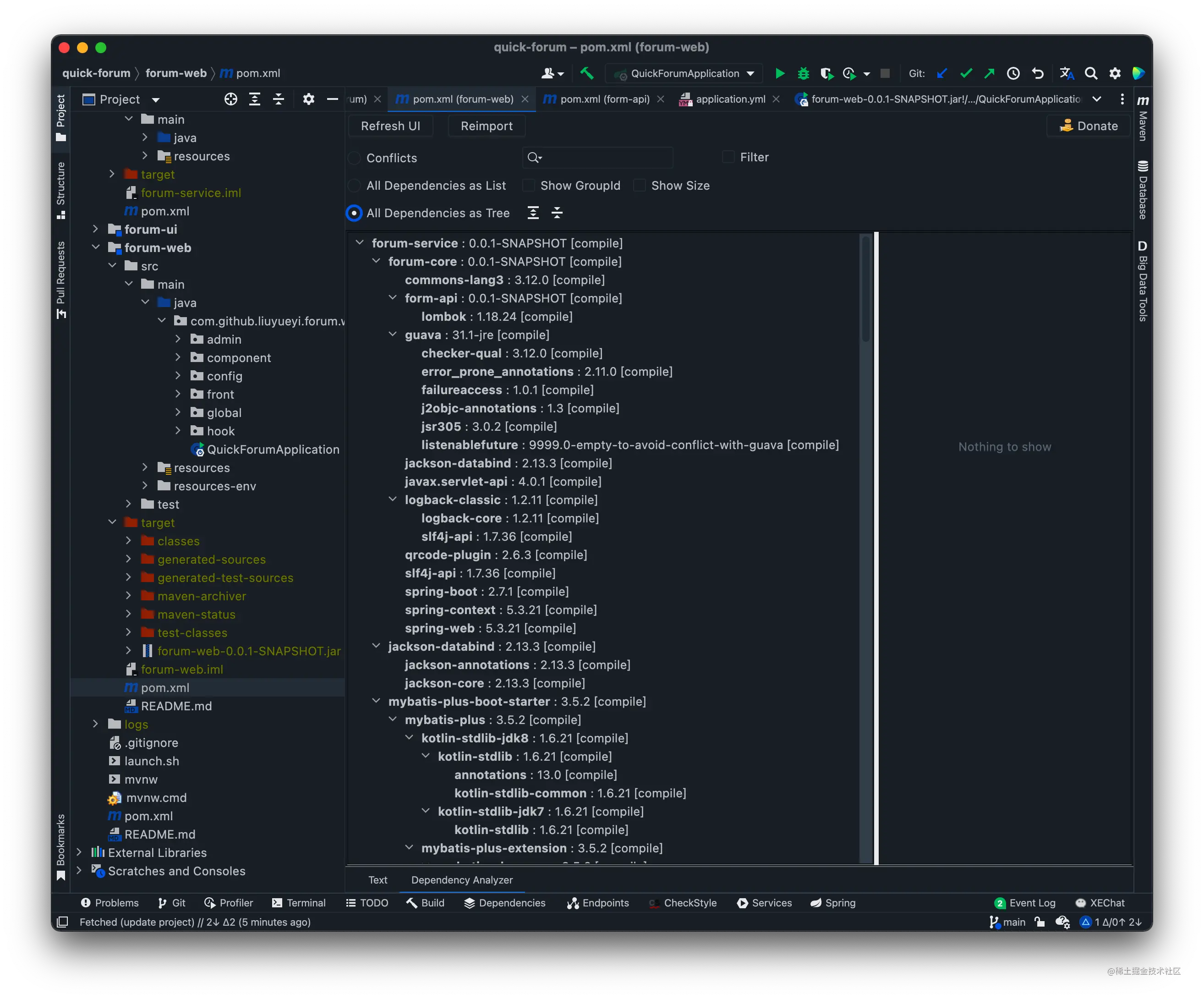Collapse the forum-service dependency node
The width and height of the screenshot is (1204, 999).
[x=360, y=242]
